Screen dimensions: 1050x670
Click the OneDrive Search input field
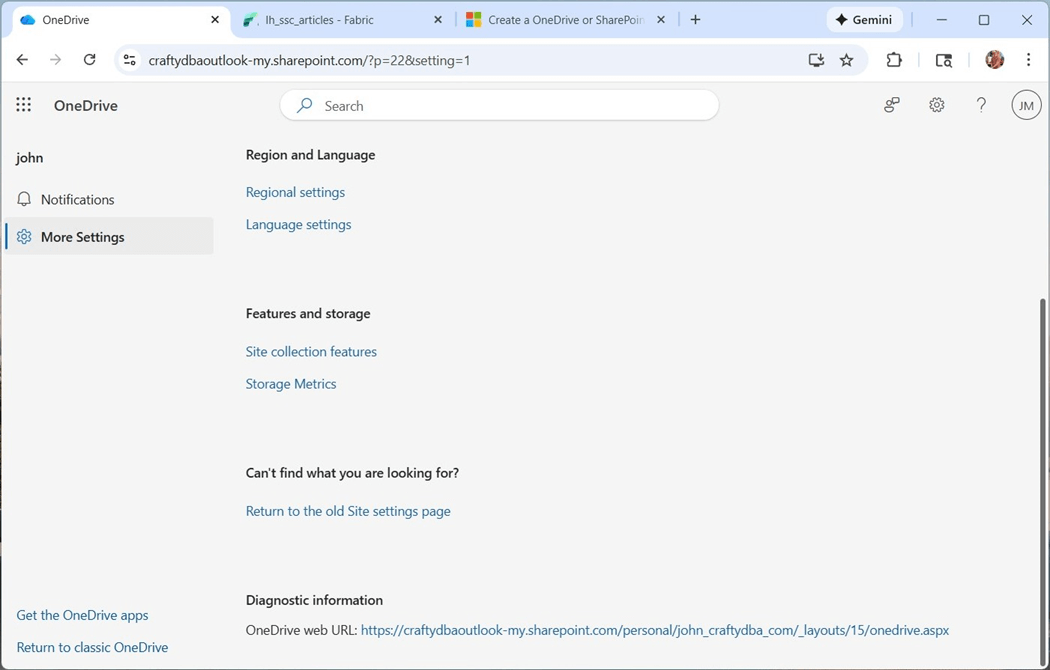point(510,105)
